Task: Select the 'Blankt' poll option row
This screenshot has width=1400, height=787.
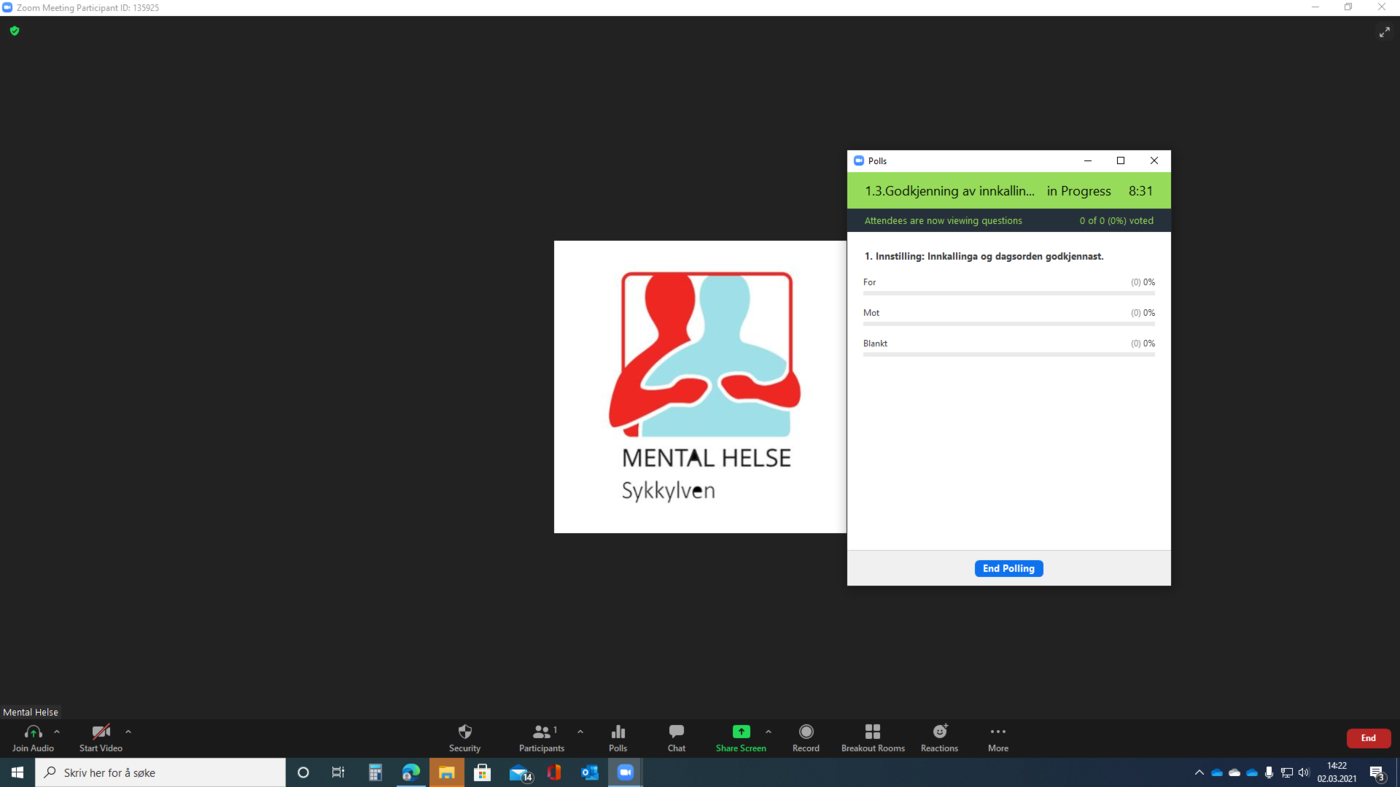Action: [x=1009, y=347]
